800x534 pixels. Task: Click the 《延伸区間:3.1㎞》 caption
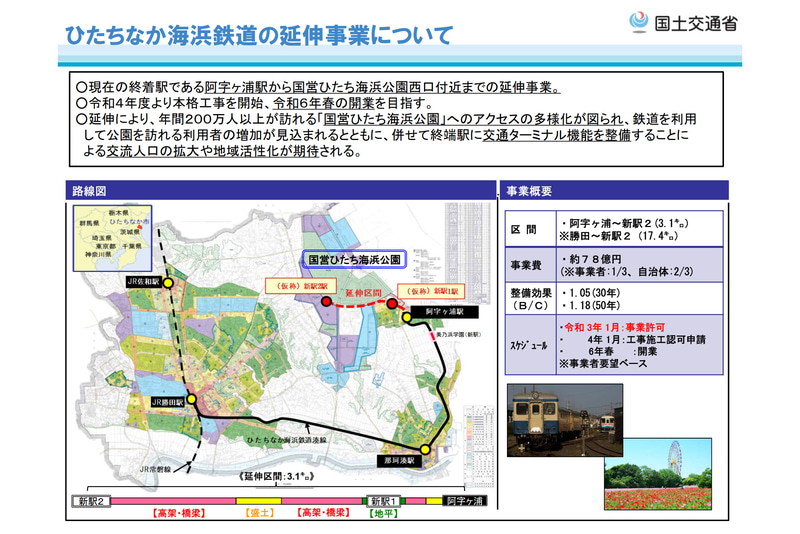click(276, 476)
